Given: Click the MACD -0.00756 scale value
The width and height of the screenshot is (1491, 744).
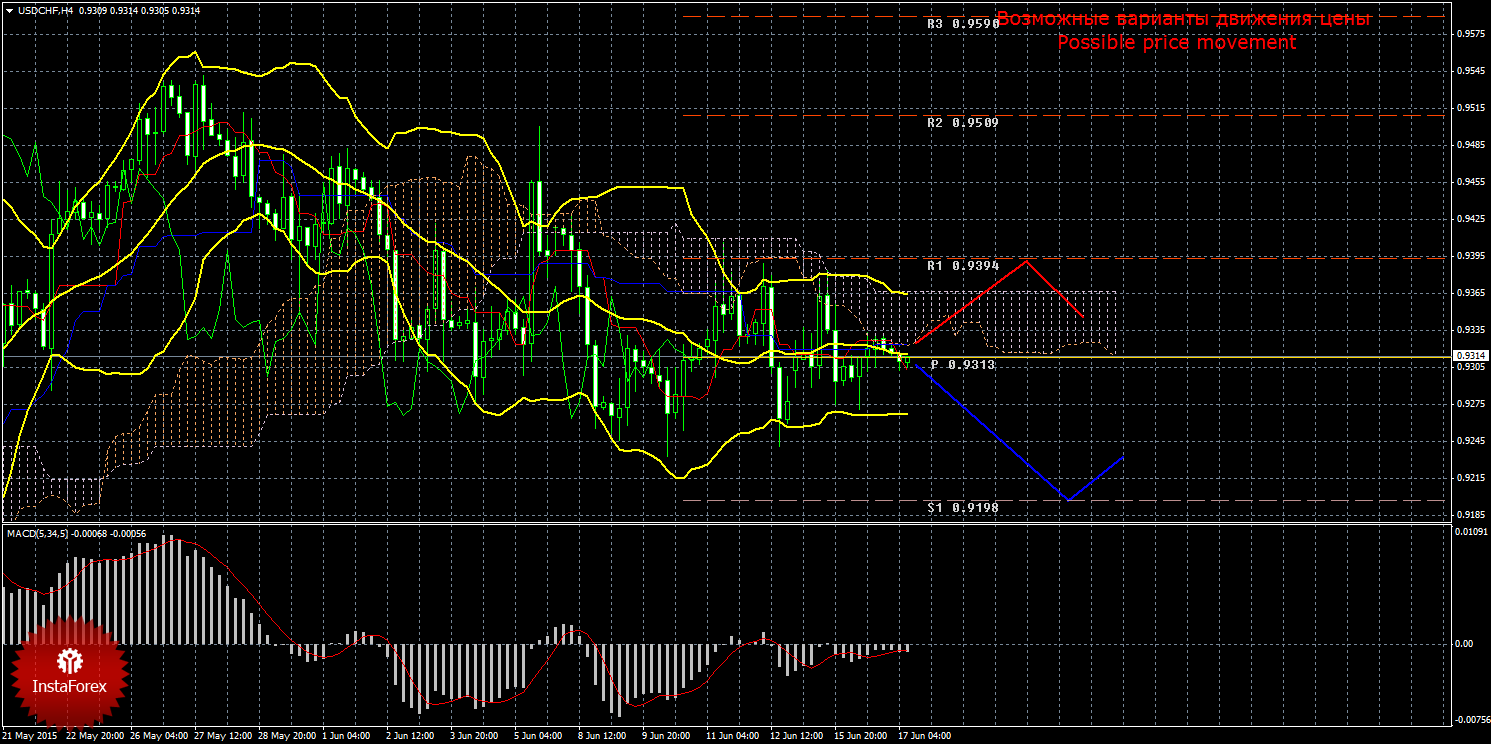Looking at the screenshot, I should click(1466, 720).
